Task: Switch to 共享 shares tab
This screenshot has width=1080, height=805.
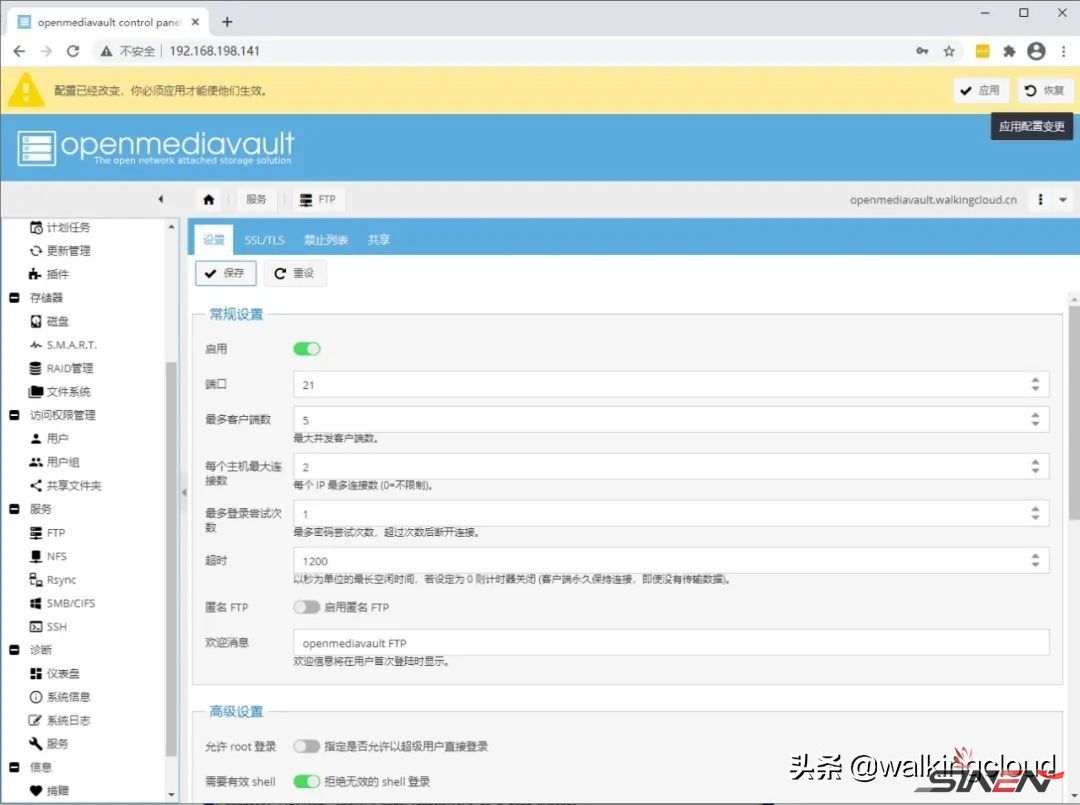Action: (x=379, y=240)
